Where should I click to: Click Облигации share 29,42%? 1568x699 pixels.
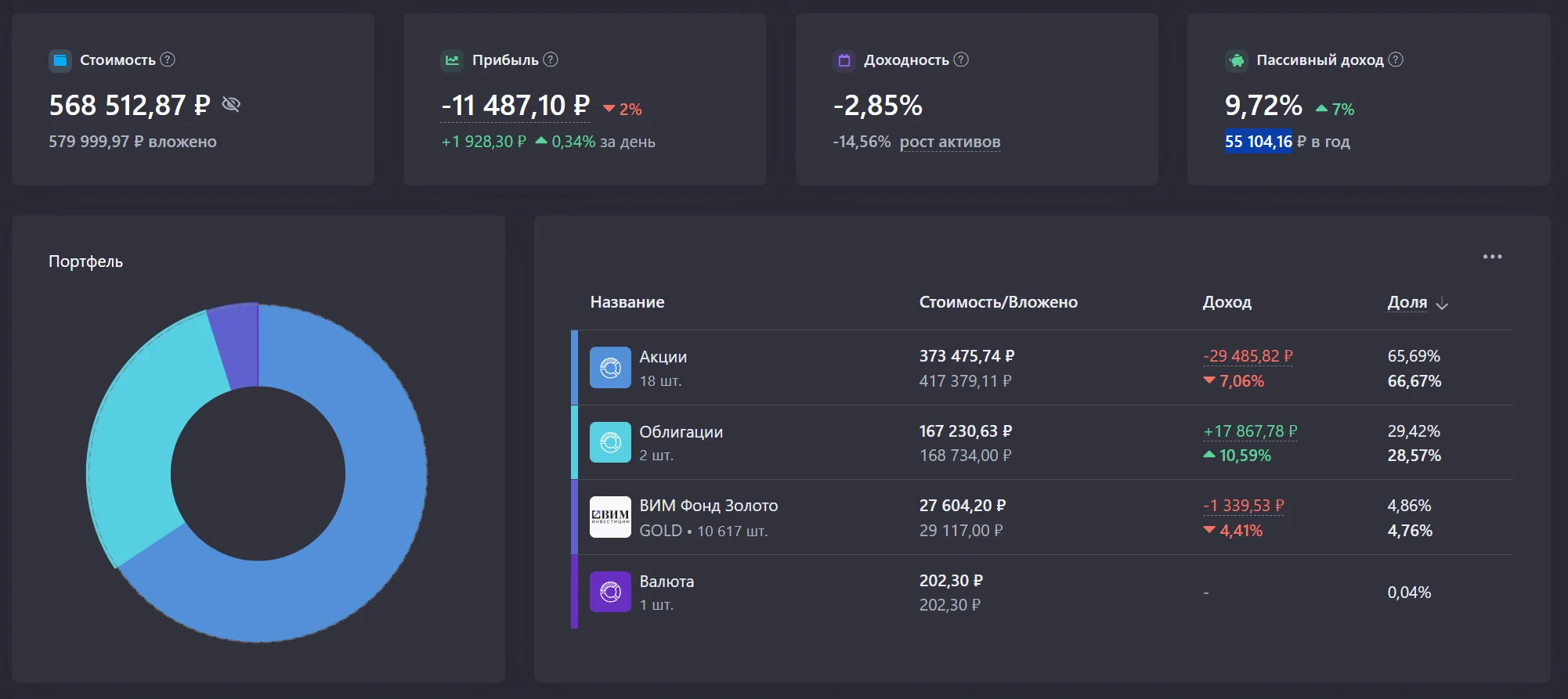point(1414,431)
